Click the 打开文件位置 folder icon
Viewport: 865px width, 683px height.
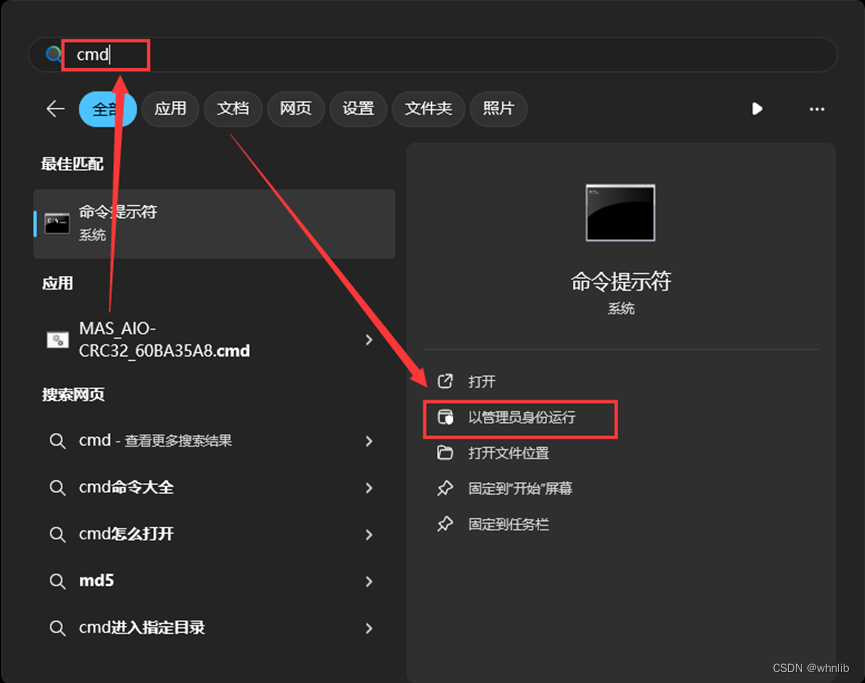coord(445,453)
